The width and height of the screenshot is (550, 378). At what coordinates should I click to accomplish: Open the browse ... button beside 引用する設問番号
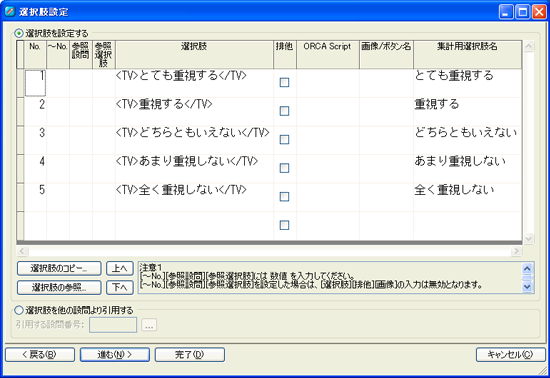tap(149, 325)
